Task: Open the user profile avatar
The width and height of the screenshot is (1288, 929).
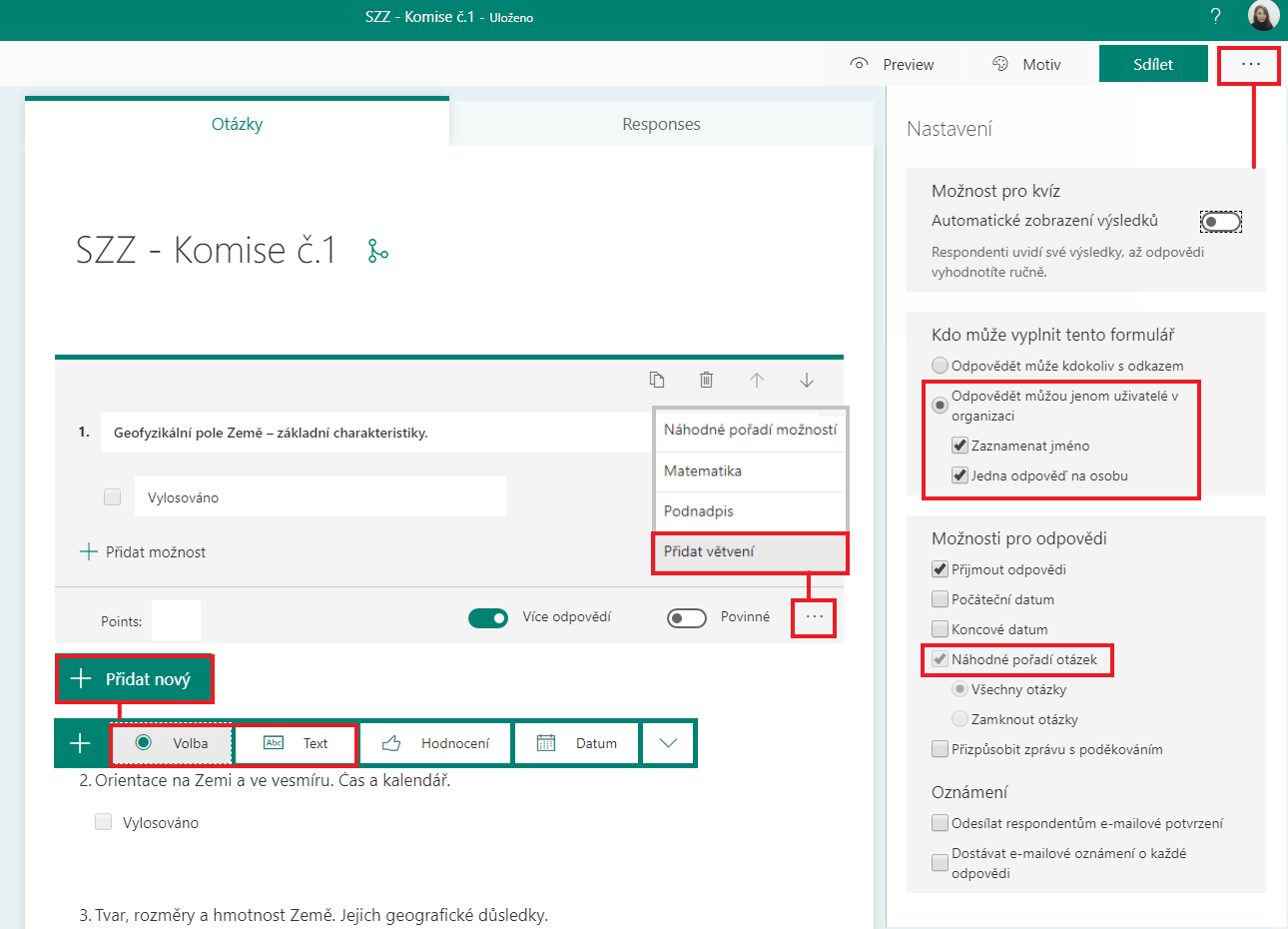Action: pos(1263,16)
